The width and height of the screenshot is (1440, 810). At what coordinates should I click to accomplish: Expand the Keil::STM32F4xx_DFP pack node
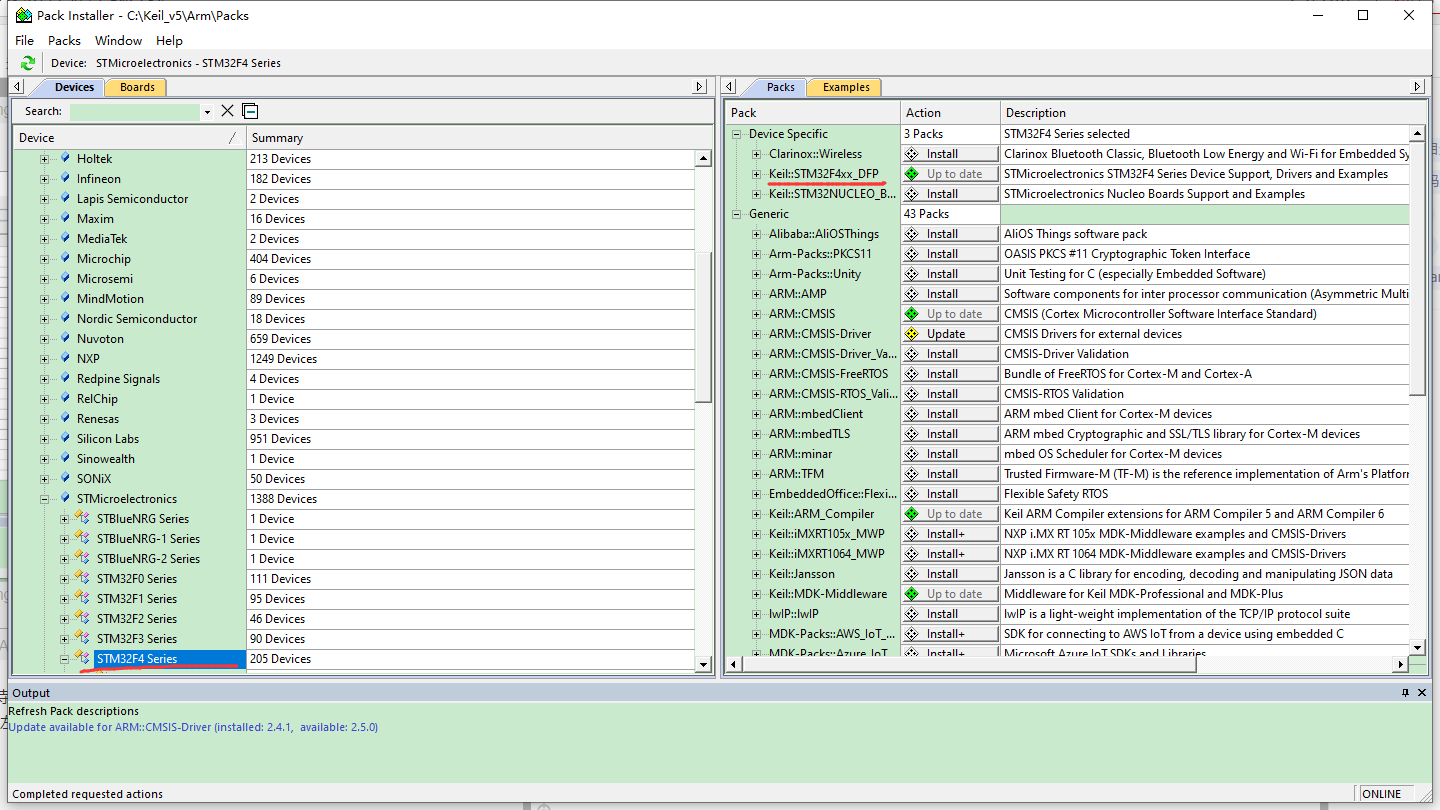(757, 174)
